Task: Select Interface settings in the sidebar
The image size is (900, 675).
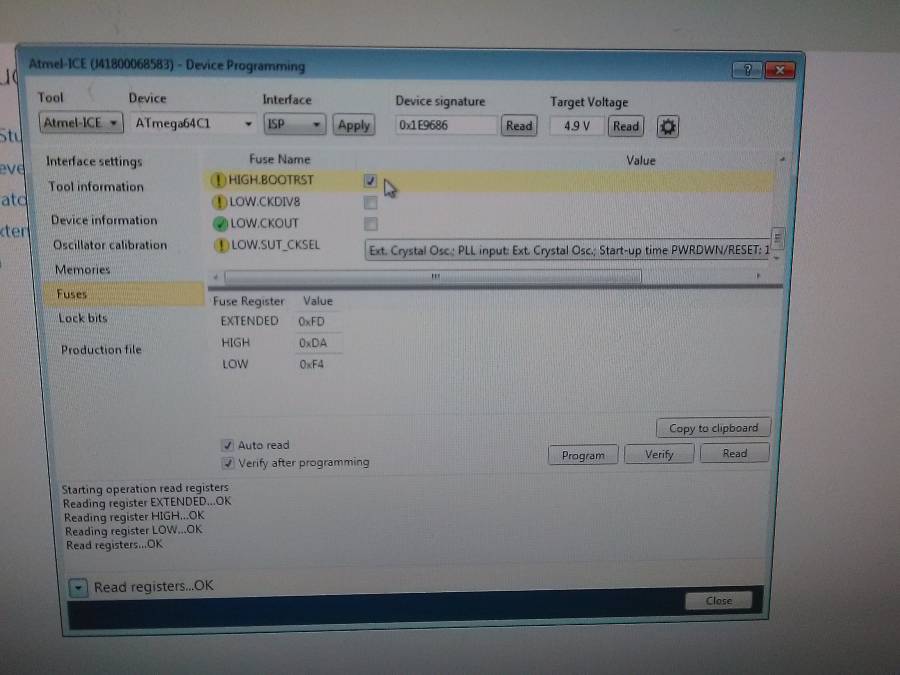Action: (94, 161)
